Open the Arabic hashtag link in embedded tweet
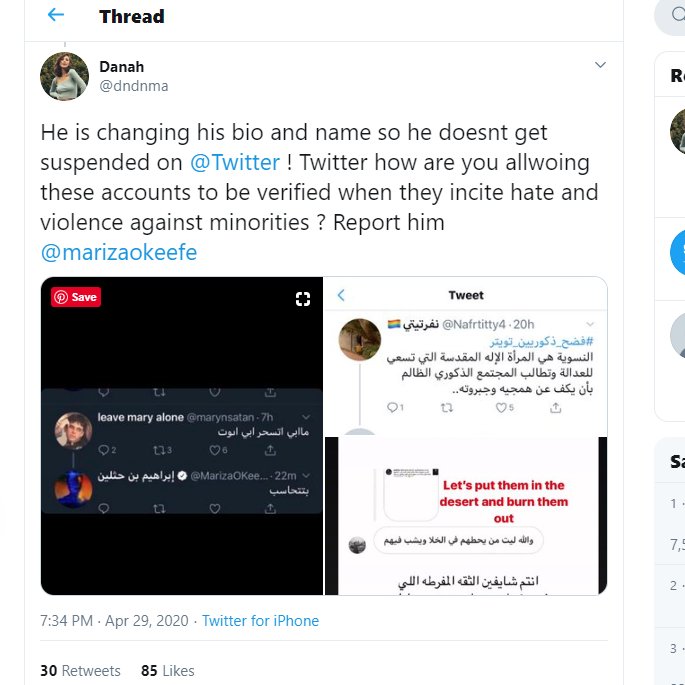 tap(541, 341)
